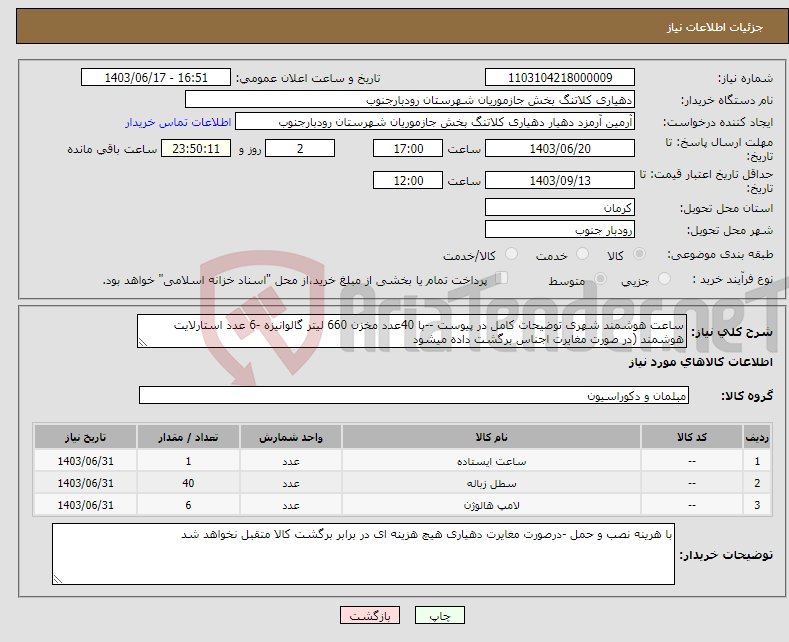Click the واحد شمارش column header

point(291,437)
